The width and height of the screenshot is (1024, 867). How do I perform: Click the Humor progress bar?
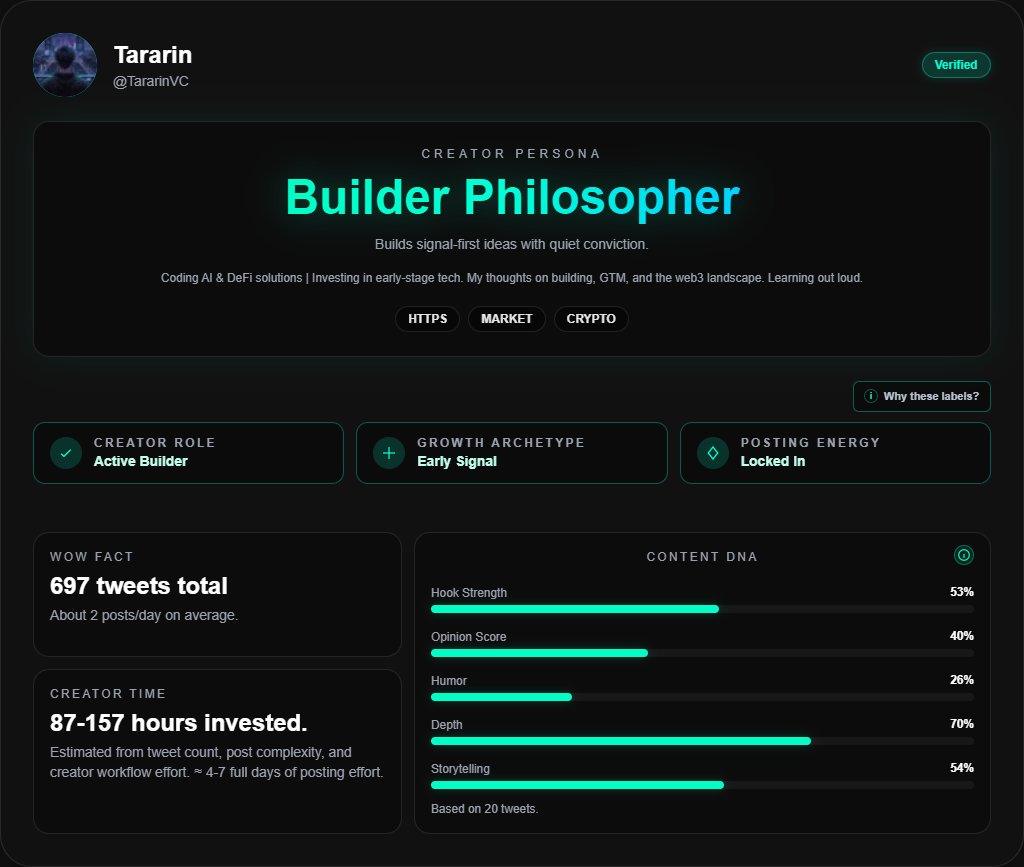[x=702, y=697]
